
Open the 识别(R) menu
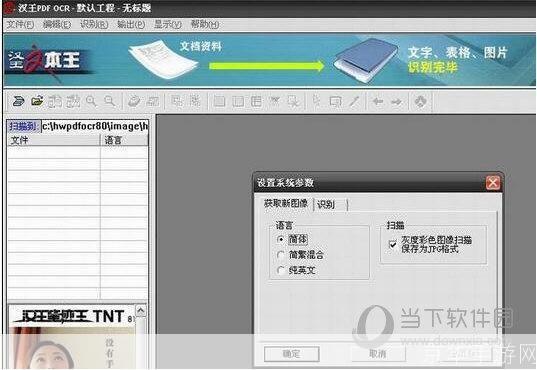(x=94, y=24)
